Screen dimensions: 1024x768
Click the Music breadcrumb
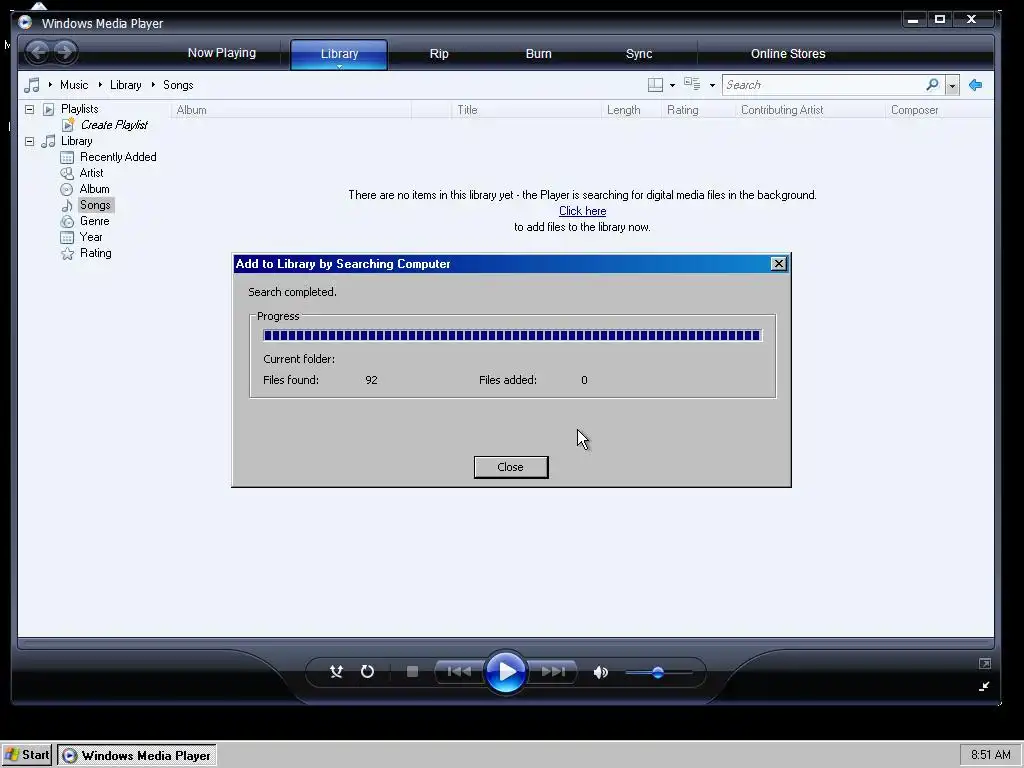(x=74, y=85)
